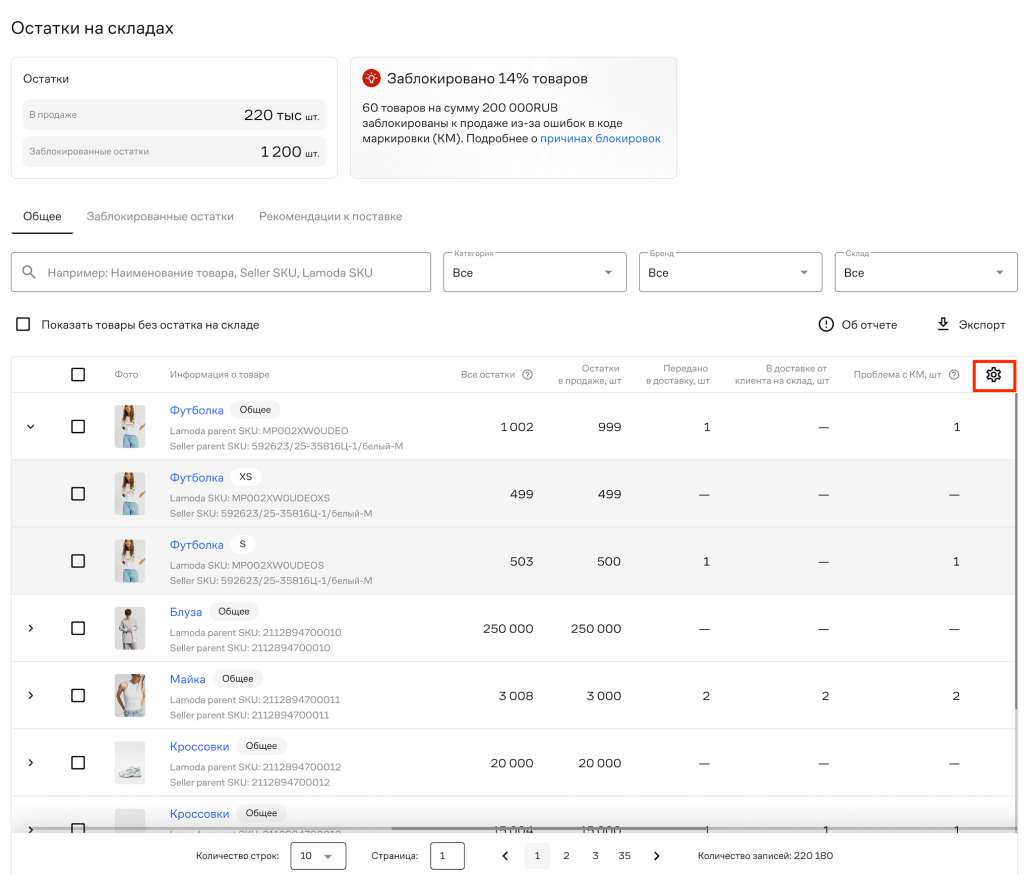Enable Показать товары без остатка на складе

click(24, 325)
